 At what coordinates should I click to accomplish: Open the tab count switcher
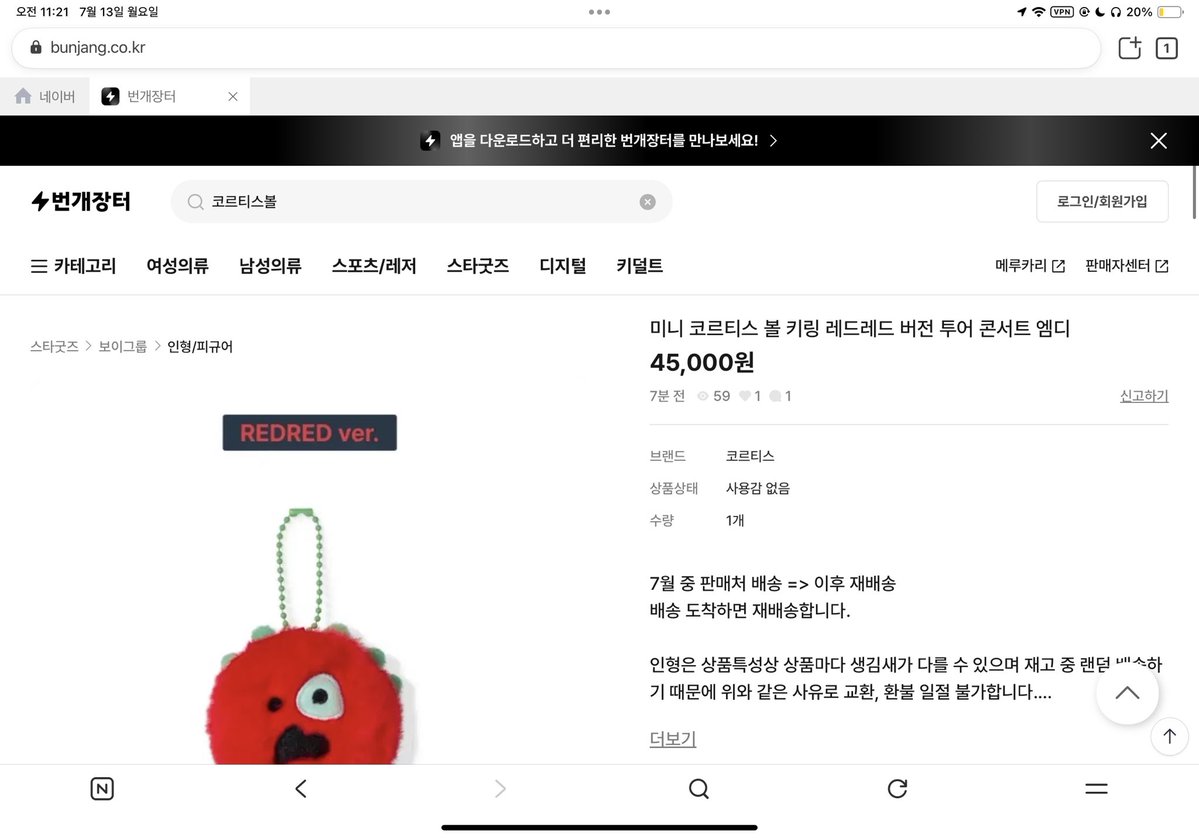pyautogui.click(x=1166, y=48)
